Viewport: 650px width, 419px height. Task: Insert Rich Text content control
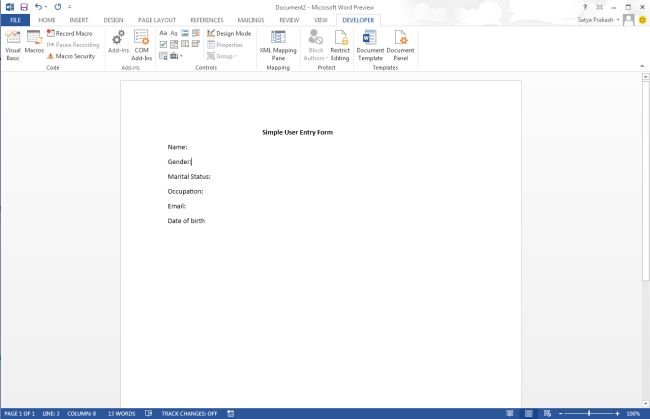(x=163, y=33)
